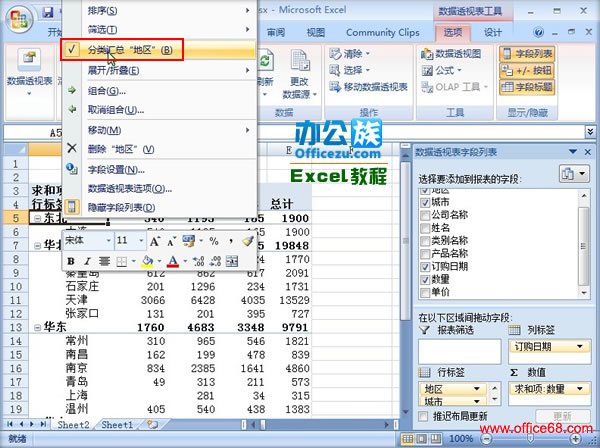Apply bold in mini toolbar
The image size is (600, 448).
point(71,261)
